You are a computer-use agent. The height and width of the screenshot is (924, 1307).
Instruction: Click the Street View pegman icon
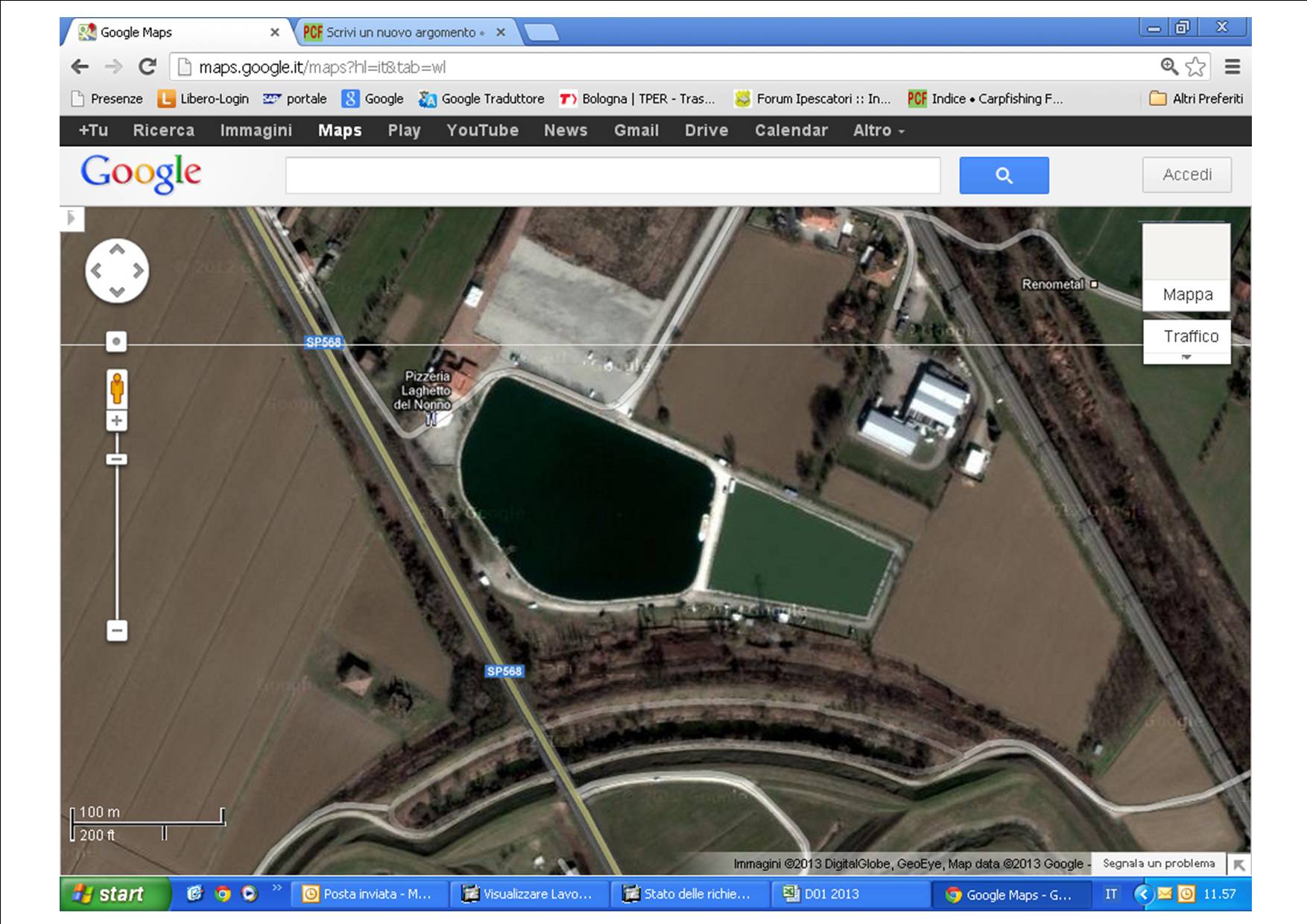point(117,388)
